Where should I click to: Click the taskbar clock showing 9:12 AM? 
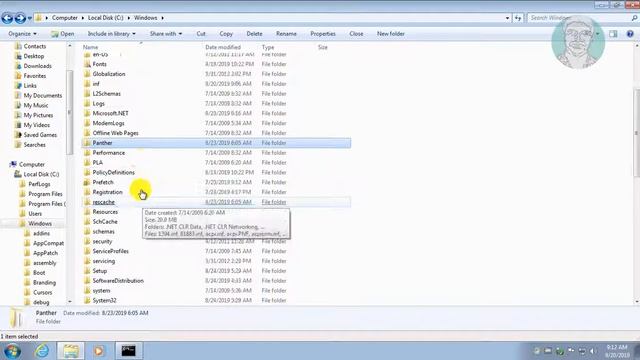[x=618, y=351]
